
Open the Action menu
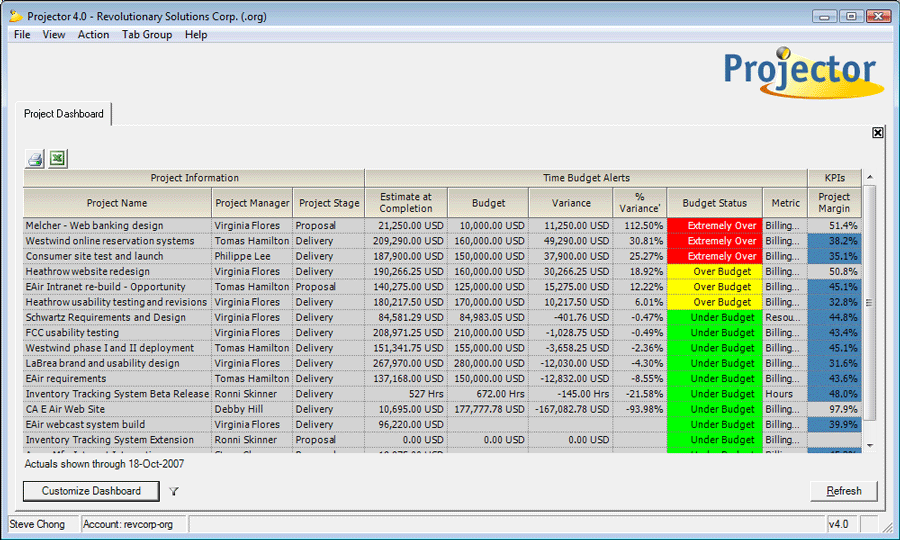point(93,34)
